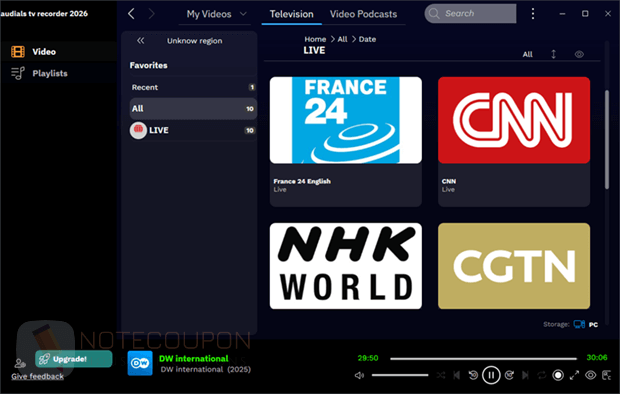
Task: Open the All filter above the channel grid
Action: tap(527, 55)
